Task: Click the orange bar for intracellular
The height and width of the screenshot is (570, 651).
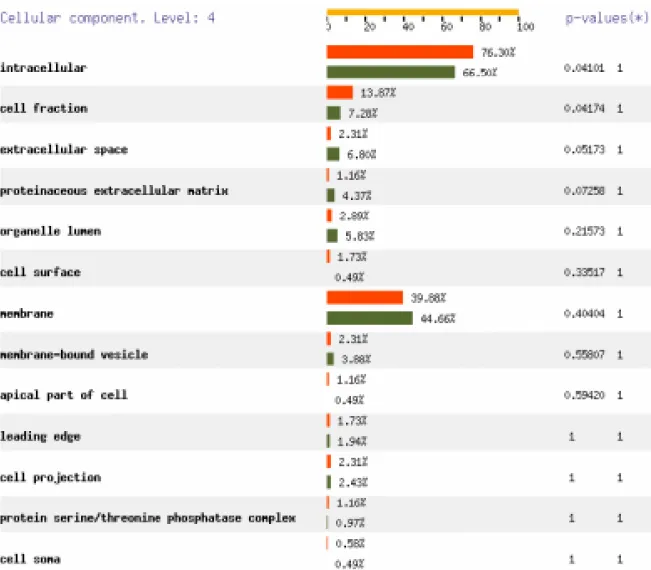Action: (400, 52)
